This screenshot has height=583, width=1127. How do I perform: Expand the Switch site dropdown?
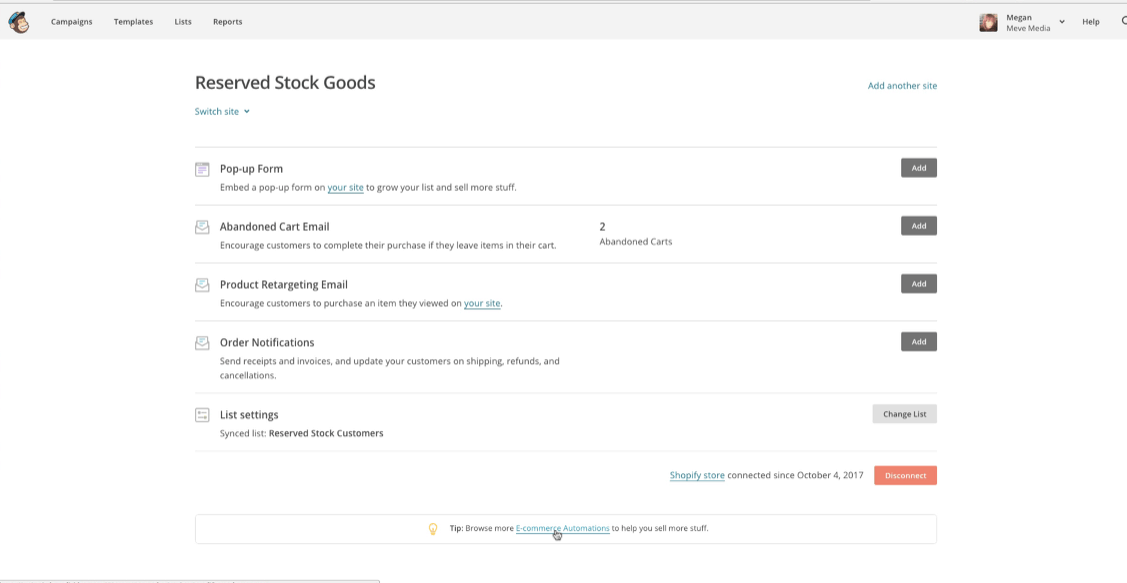coord(222,111)
